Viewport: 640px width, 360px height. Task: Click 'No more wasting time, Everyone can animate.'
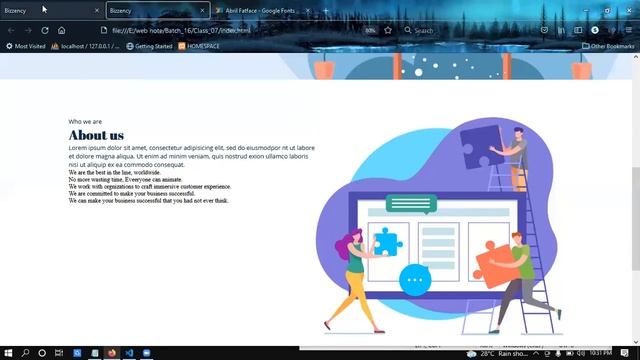125,180
